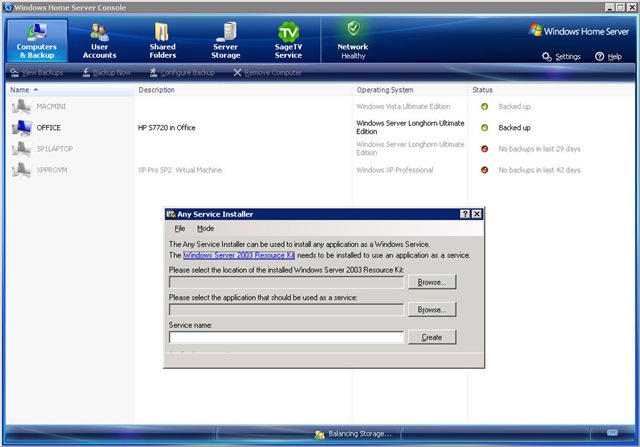Click the green status dot for MACMINI
Viewport: 640px width, 447px height.
tap(484, 107)
